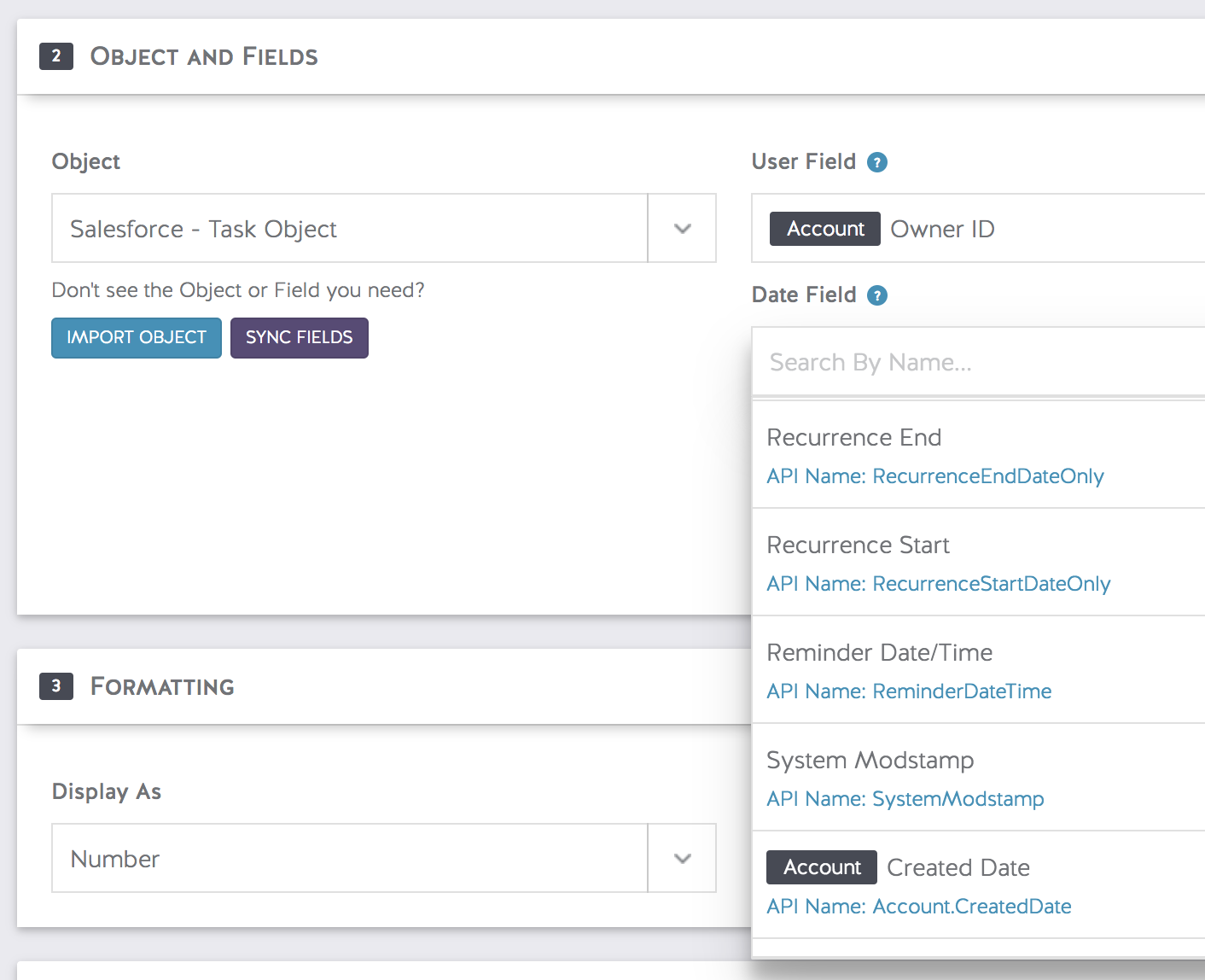The image size is (1205, 980).
Task: Open the Number display format selector
Action: pyautogui.click(x=350, y=859)
